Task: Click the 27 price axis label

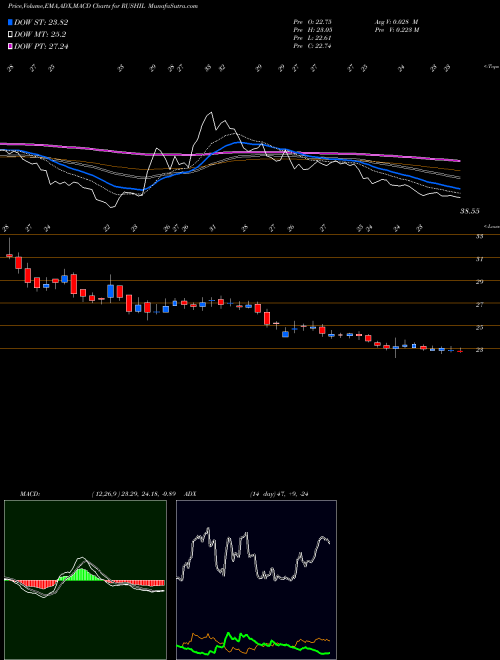Action: tap(479, 304)
